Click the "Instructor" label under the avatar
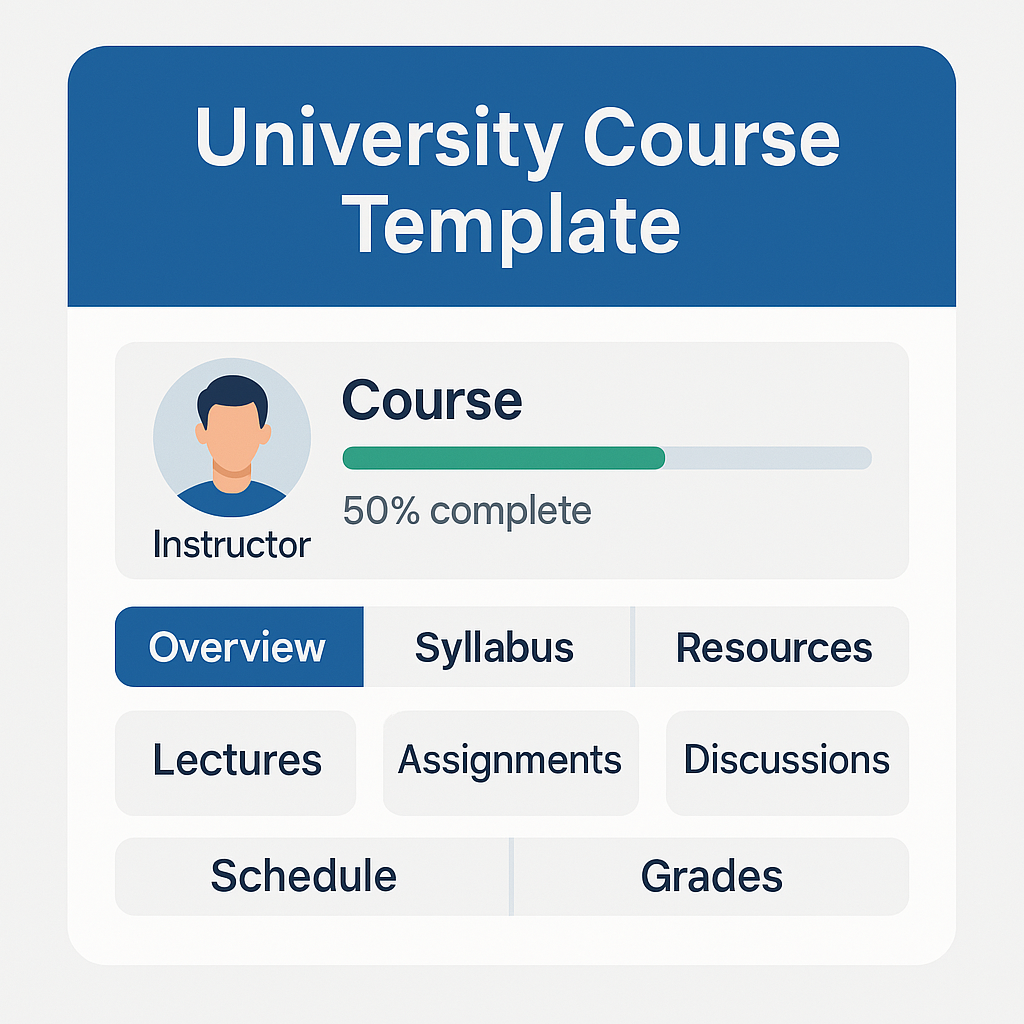Image resolution: width=1024 pixels, height=1024 pixels. [232, 545]
